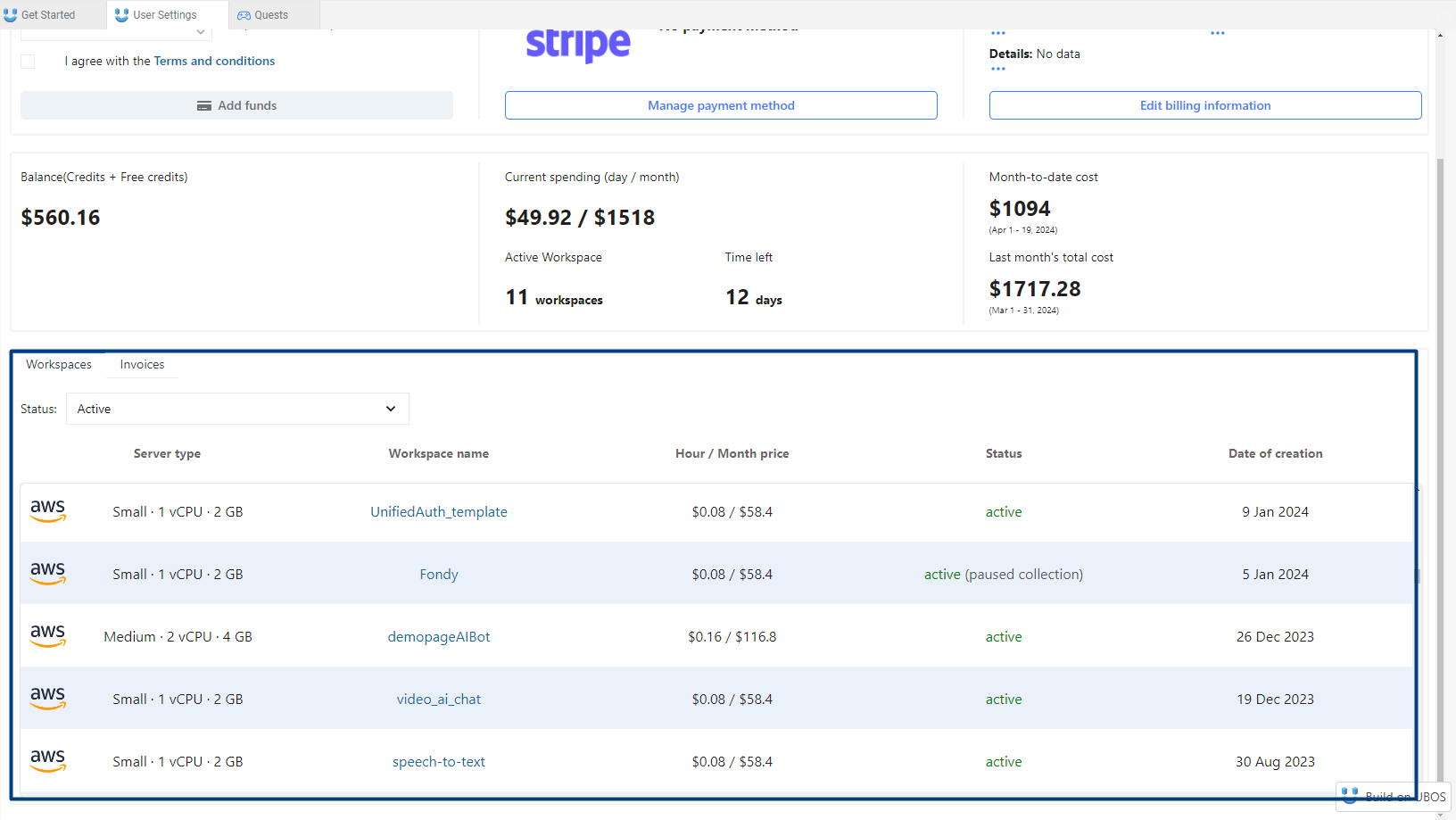Screen dimensions: 1456x820
Task: Click the '12 days' time left value
Action: [754, 297]
